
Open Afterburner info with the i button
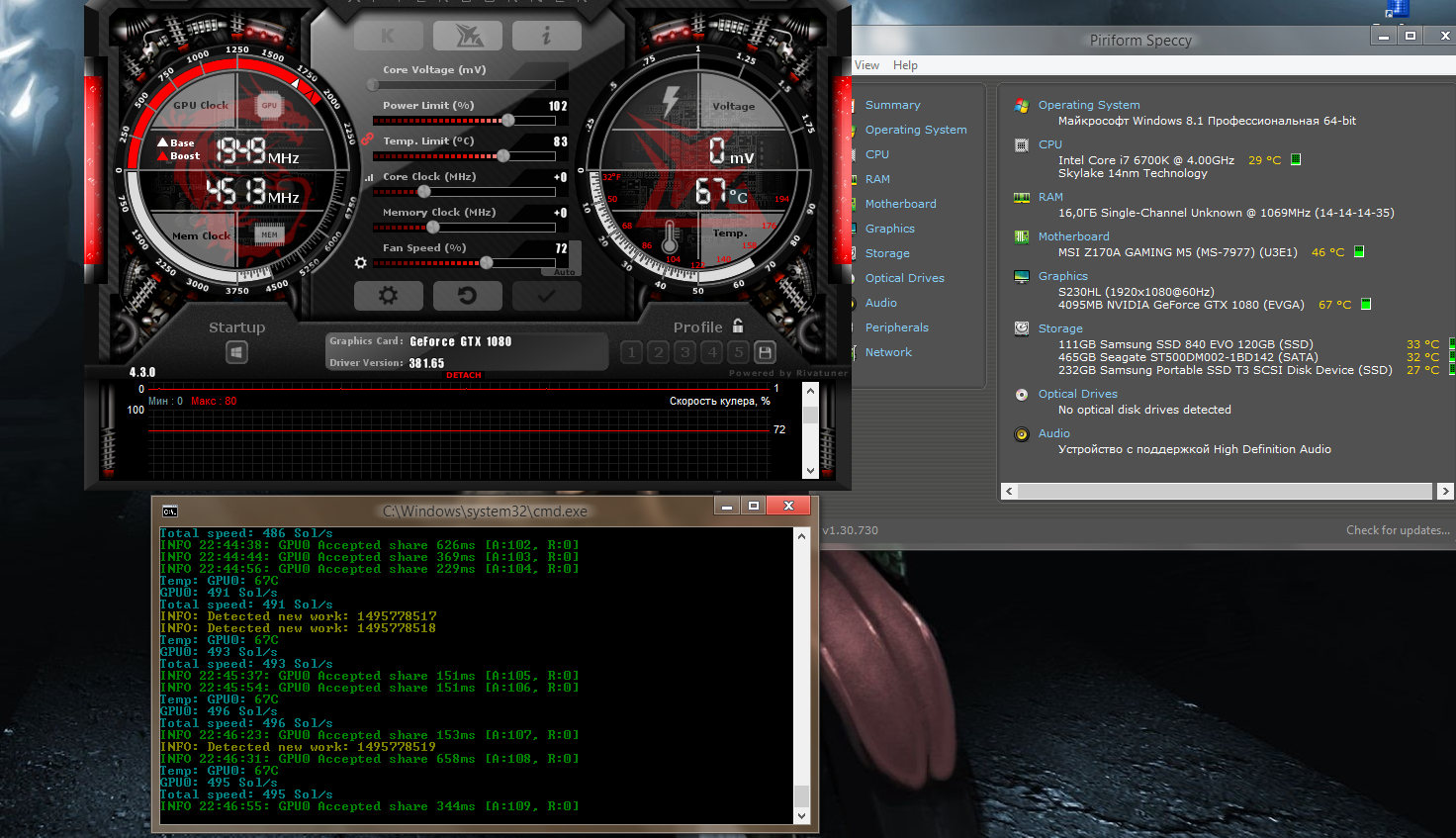[547, 36]
